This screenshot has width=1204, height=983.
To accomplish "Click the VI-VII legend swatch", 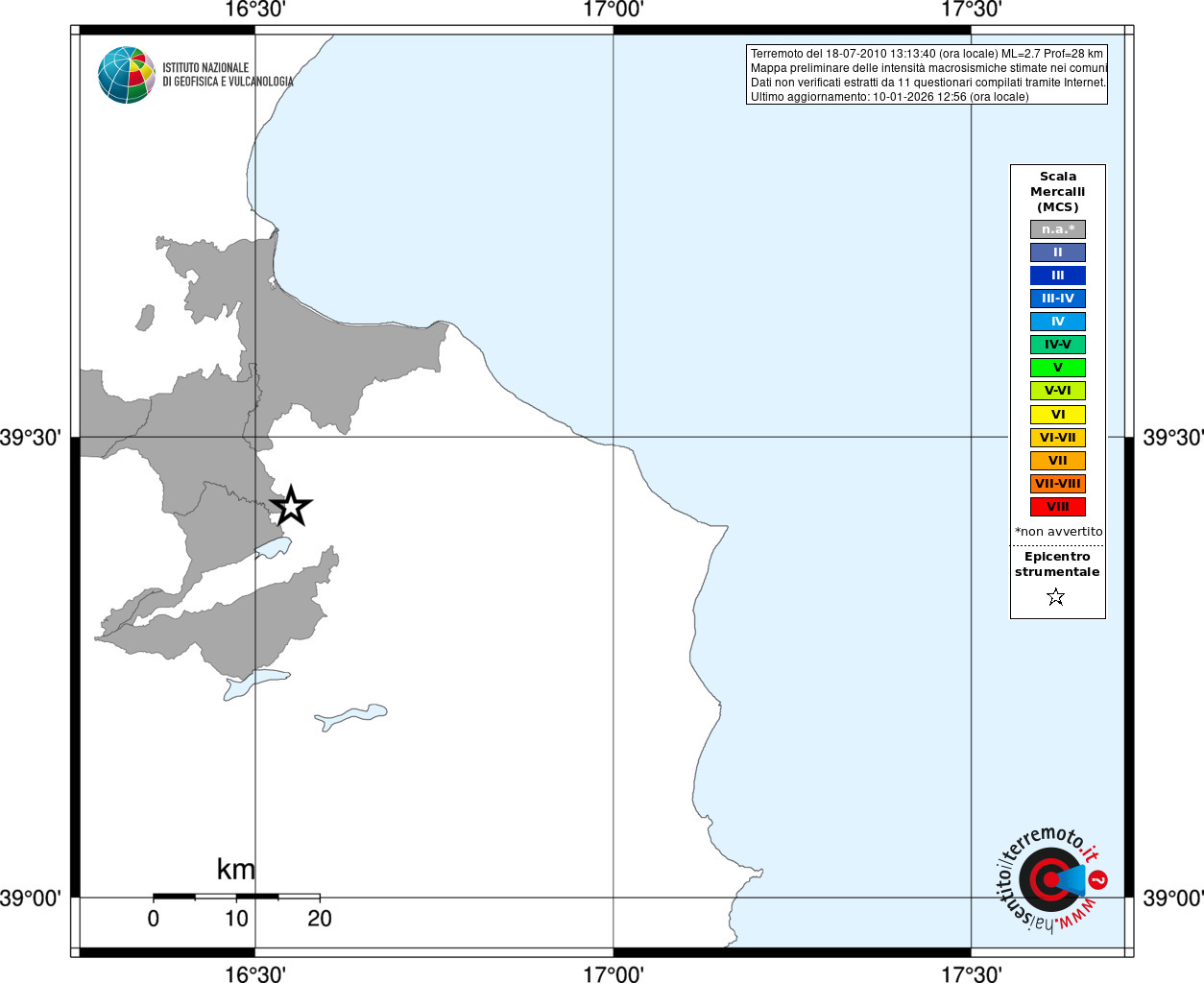I will coord(1057,438).
